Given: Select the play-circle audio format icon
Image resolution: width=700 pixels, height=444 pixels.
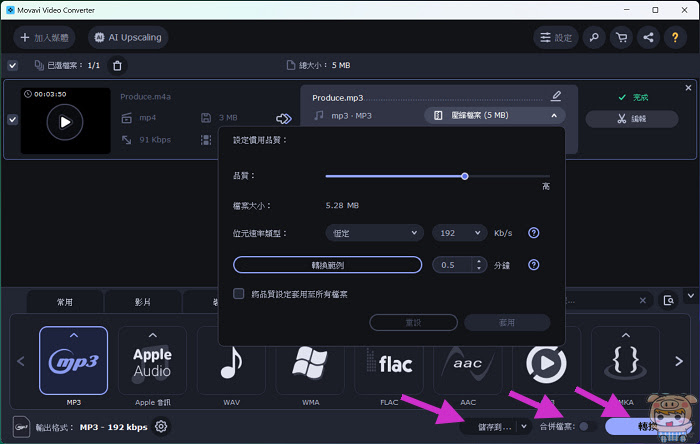Looking at the screenshot, I should click(546, 364).
